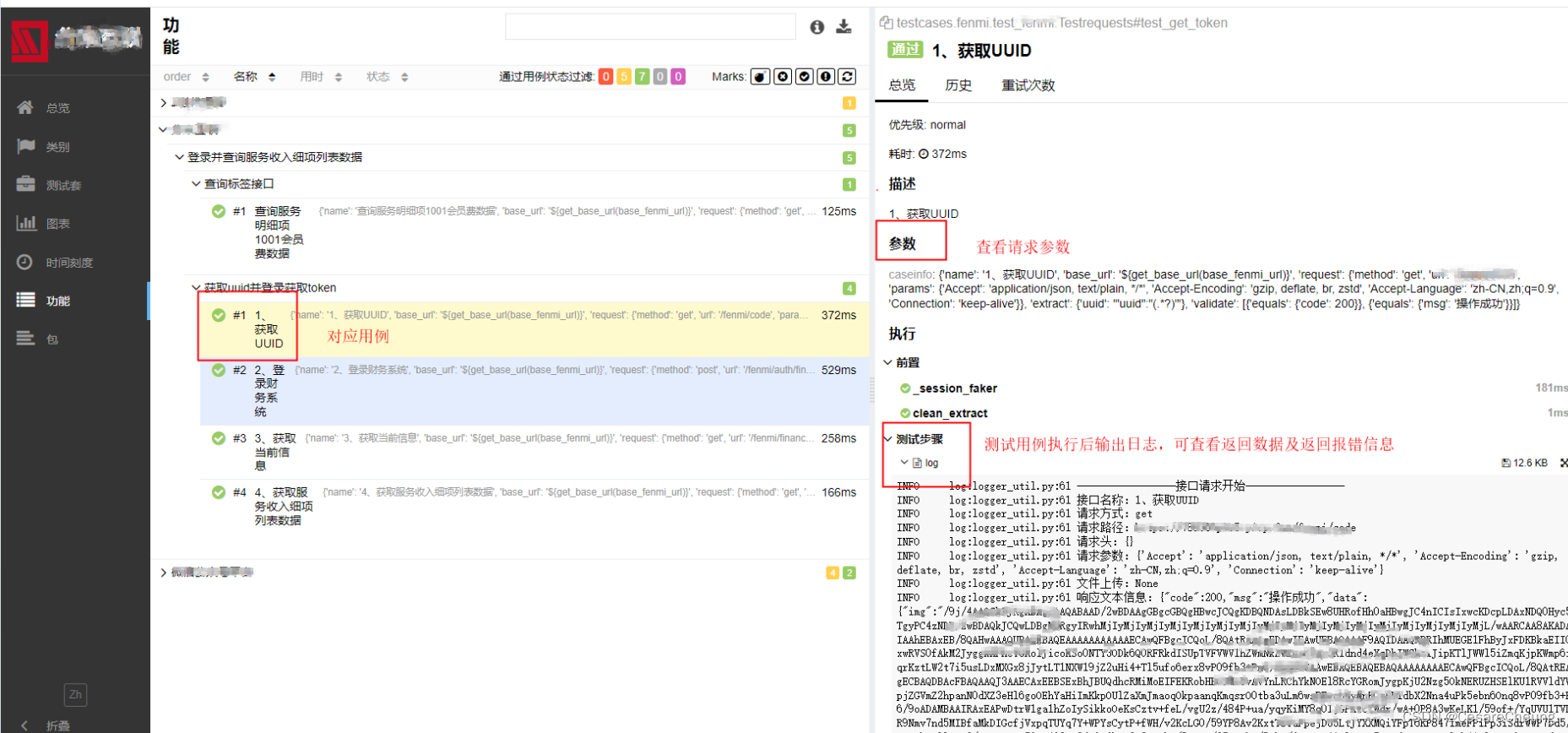1568x733 pixels.
Task: Toggle the yellow broken status filter
Action: point(624,77)
